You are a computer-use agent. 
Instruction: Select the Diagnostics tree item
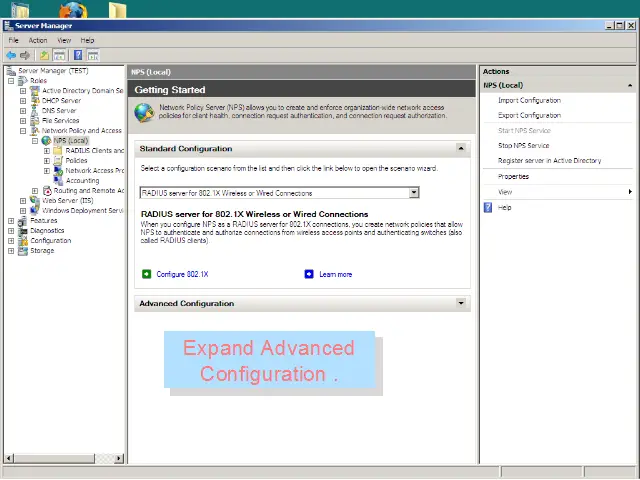pyautogui.click(x=47, y=231)
